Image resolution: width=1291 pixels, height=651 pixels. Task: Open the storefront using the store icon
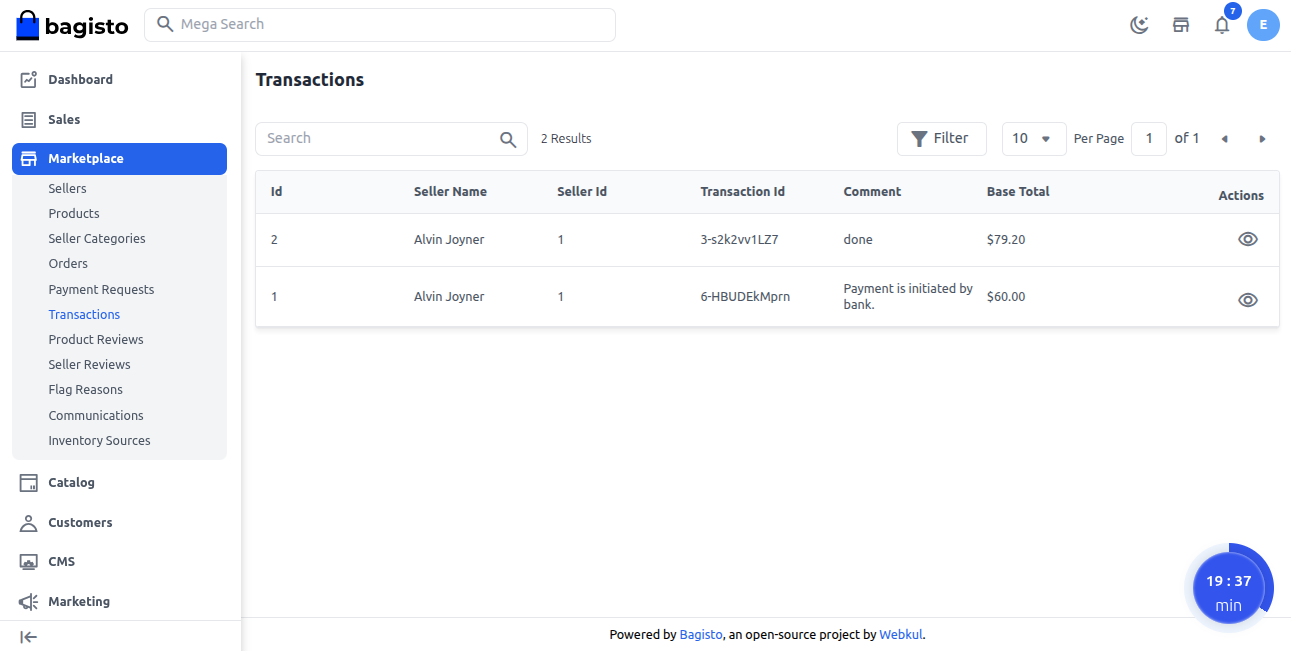(1181, 24)
